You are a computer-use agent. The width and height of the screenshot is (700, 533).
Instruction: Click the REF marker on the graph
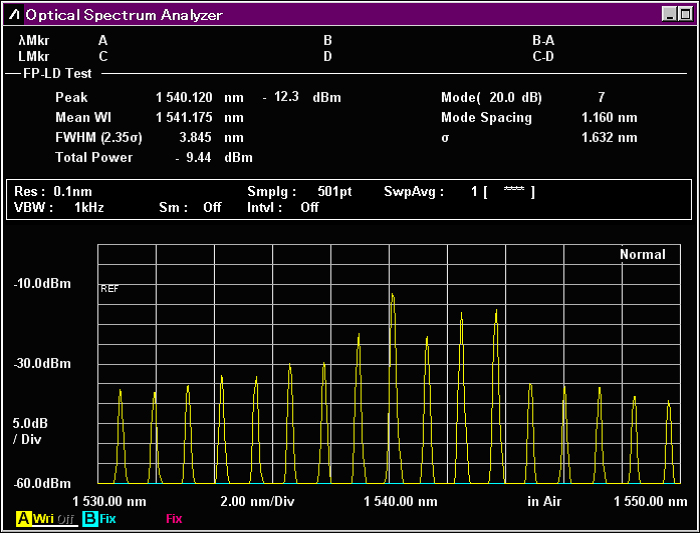(x=109, y=289)
